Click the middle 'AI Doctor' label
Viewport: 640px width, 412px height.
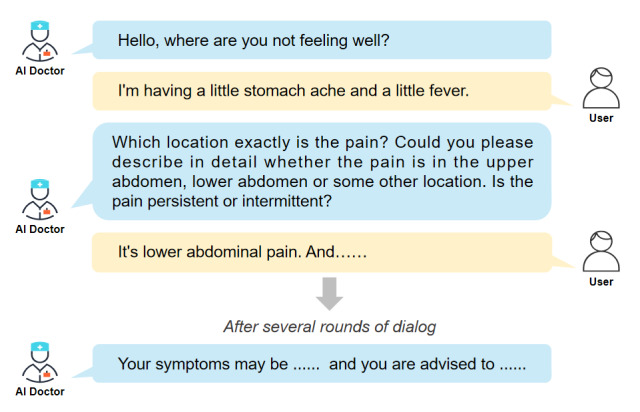tap(40, 229)
